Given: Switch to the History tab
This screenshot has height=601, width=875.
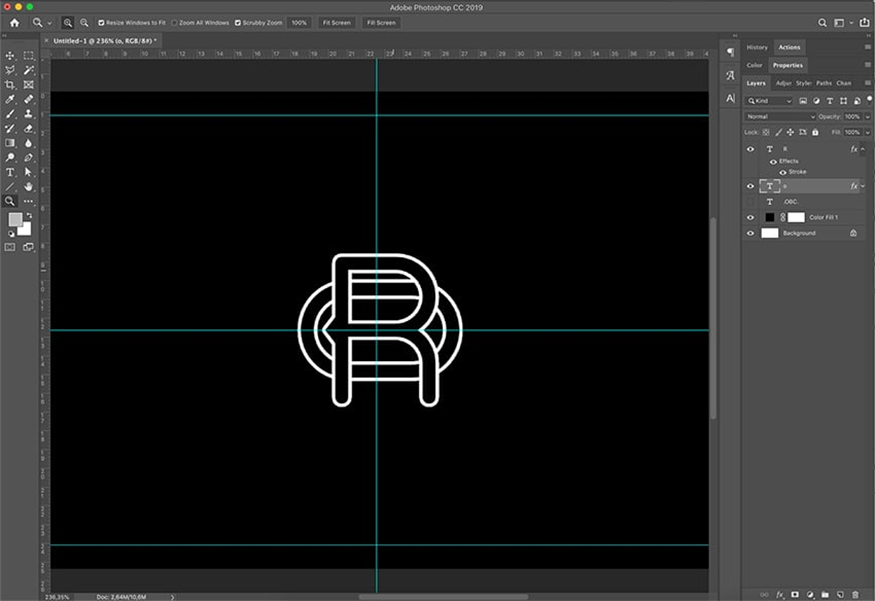Looking at the screenshot, I should pyautogui.click(x=757, y=47).
